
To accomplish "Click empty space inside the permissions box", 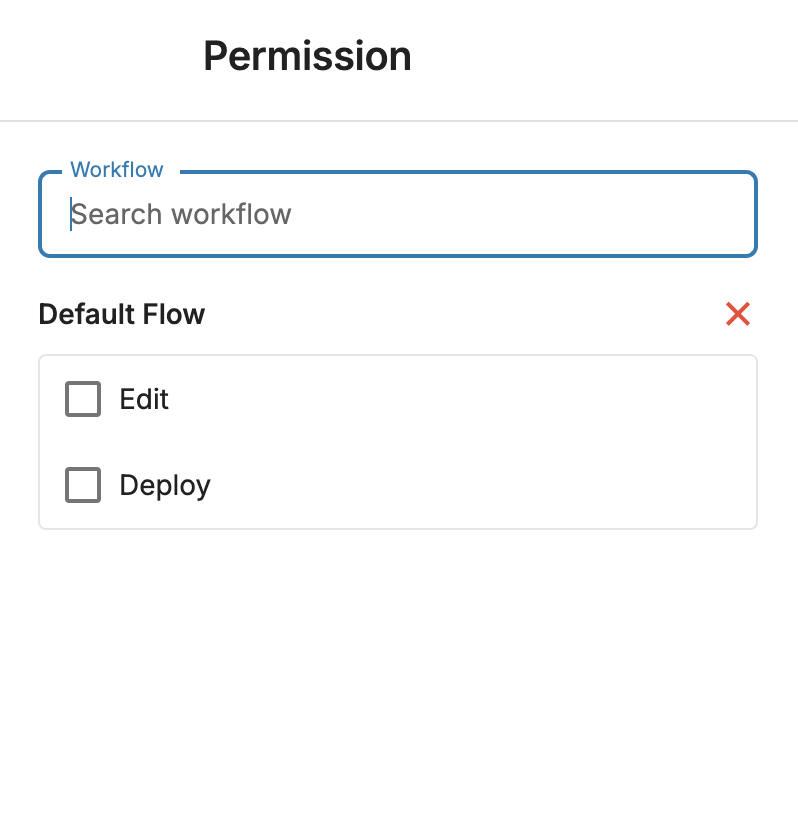I will (469, 442).
